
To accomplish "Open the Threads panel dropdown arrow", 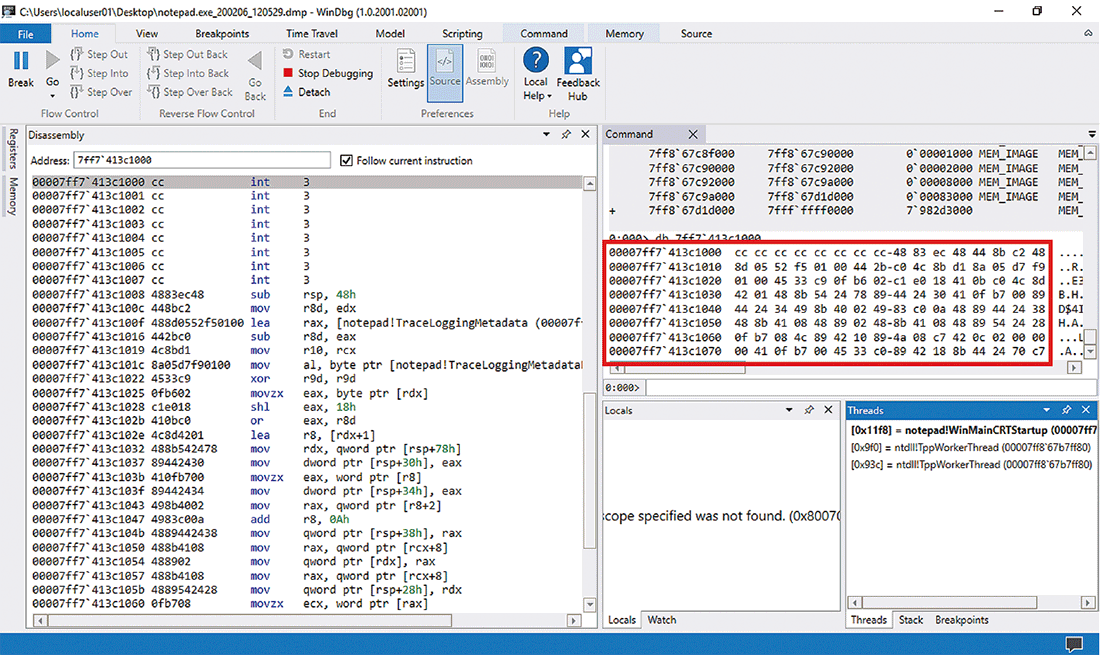I will (1048, 411).
